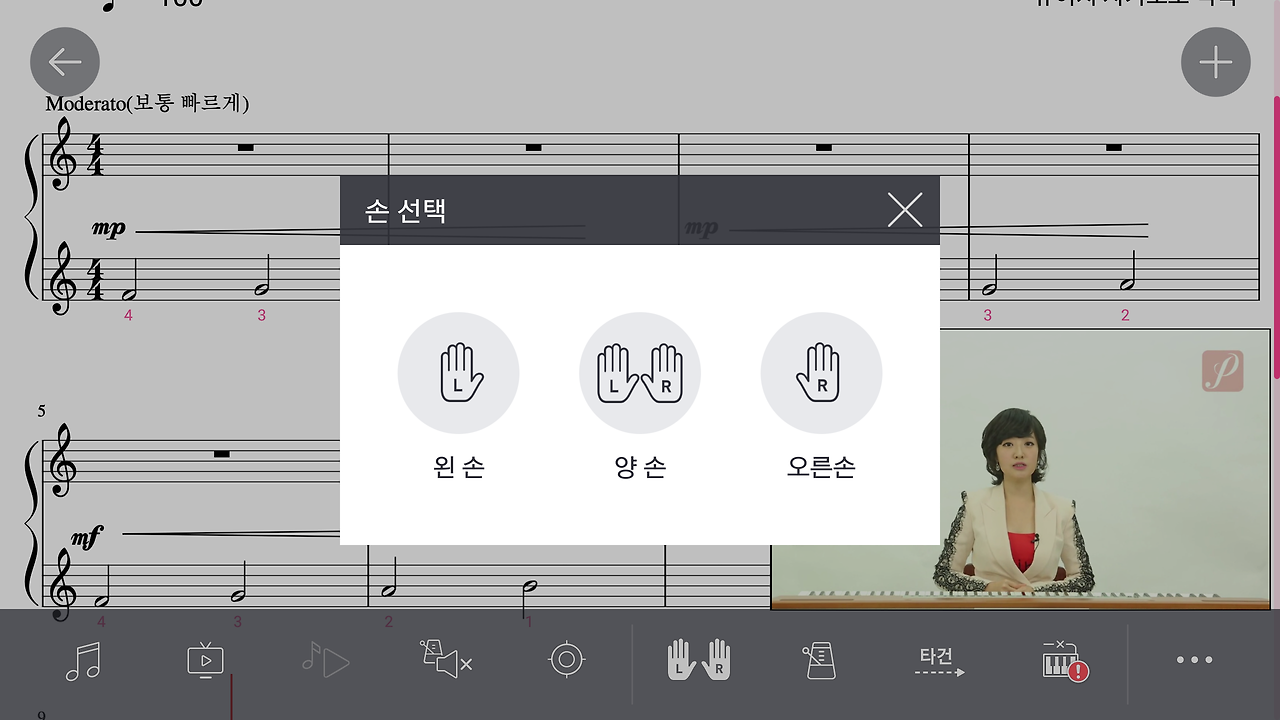
Task: Start the note playback icon
Action: (325, 661)
